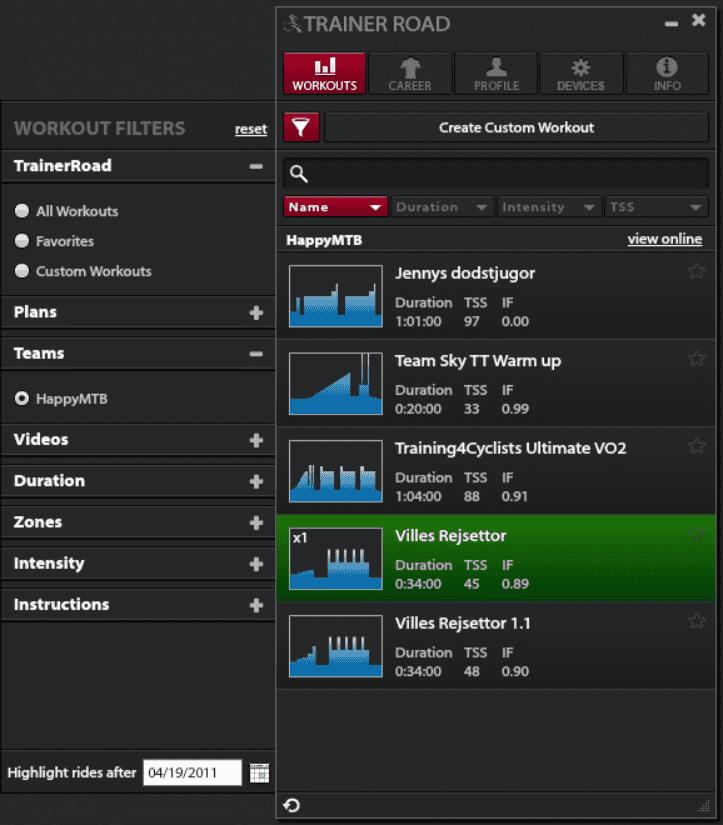Star the Training4Cyclists Ultimate VO2 workout
The height and width of the screenshot is (825, 723).
[697, 446]
